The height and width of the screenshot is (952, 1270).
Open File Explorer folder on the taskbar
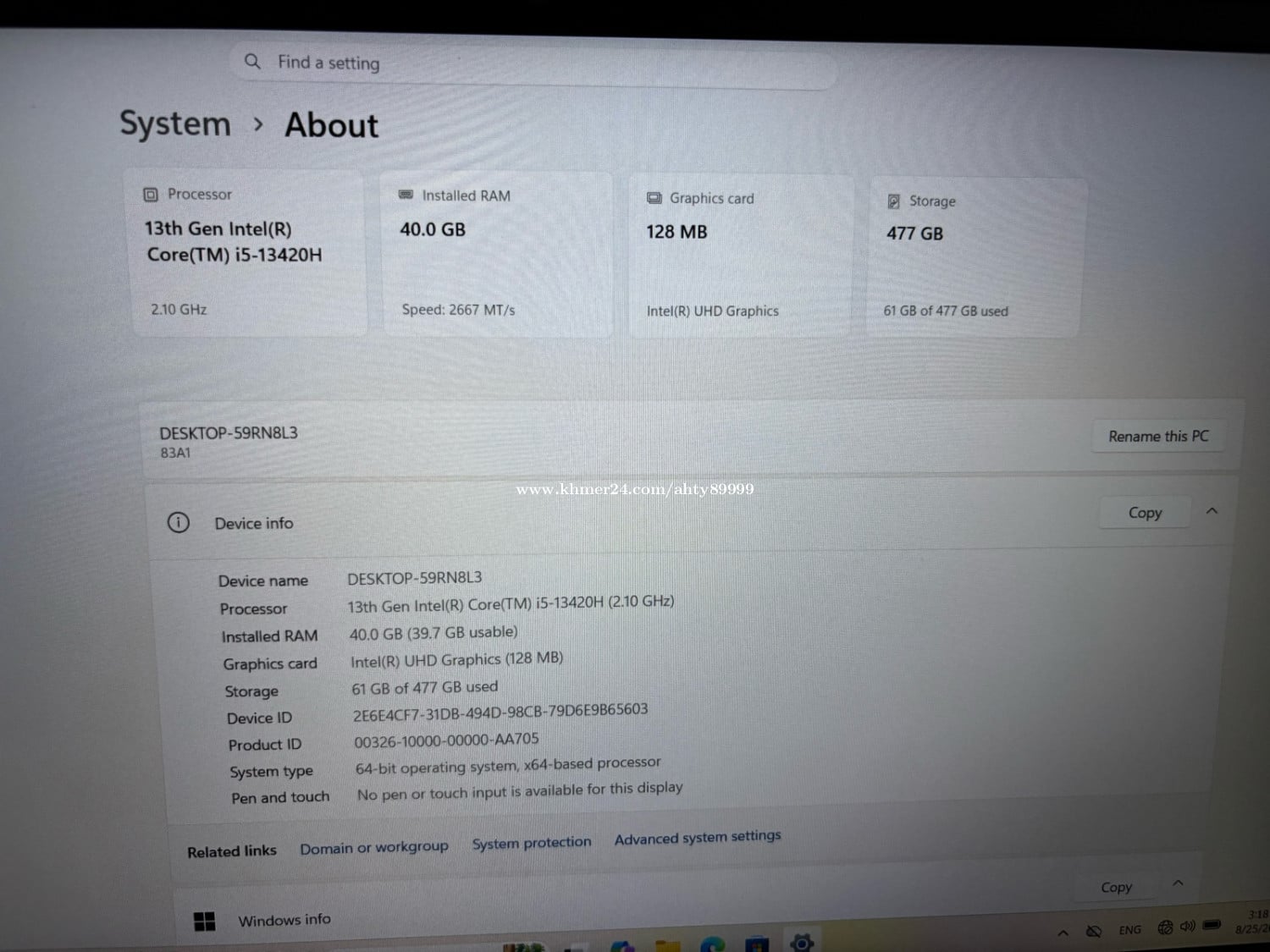(668, 944)
